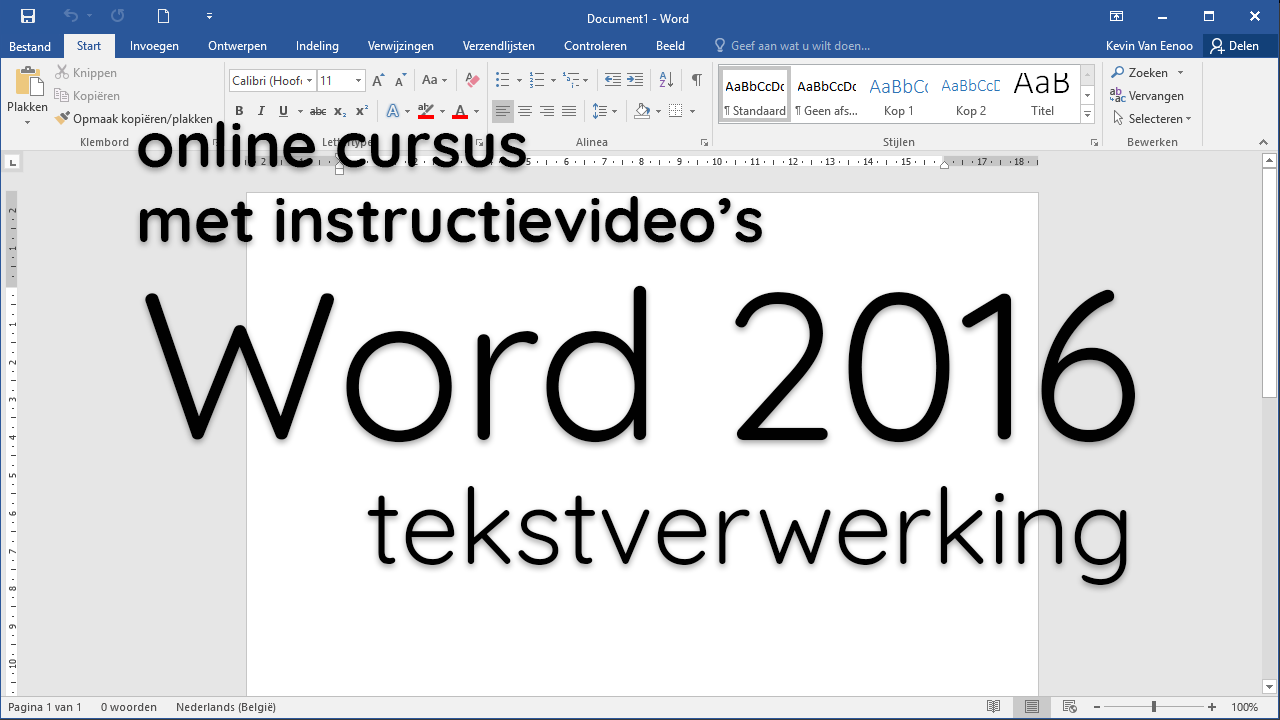The width and height of the screenshot is (1280, 720).
Task: Toggle underline formatting
Action: click(x=284, y=111)
